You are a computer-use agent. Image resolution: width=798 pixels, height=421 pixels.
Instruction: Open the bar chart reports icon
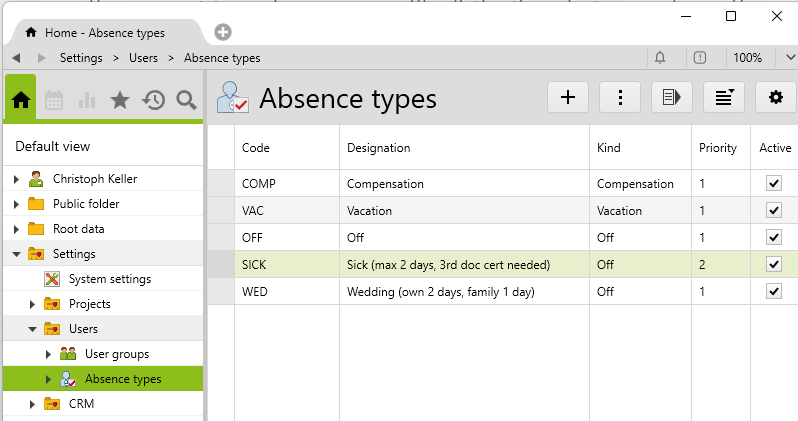(87, 99)
